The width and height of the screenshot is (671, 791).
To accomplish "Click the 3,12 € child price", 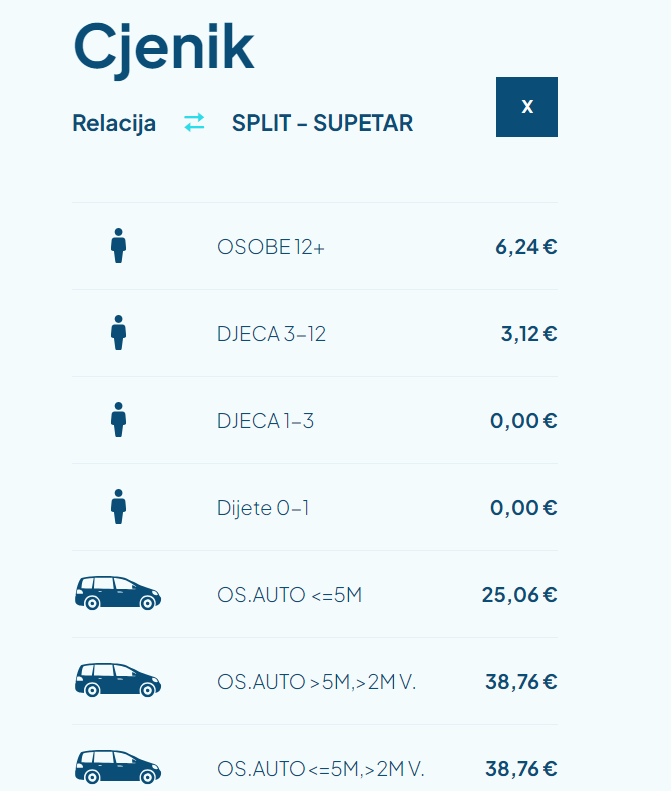I will pyautogui.click(x=529, y=334).
